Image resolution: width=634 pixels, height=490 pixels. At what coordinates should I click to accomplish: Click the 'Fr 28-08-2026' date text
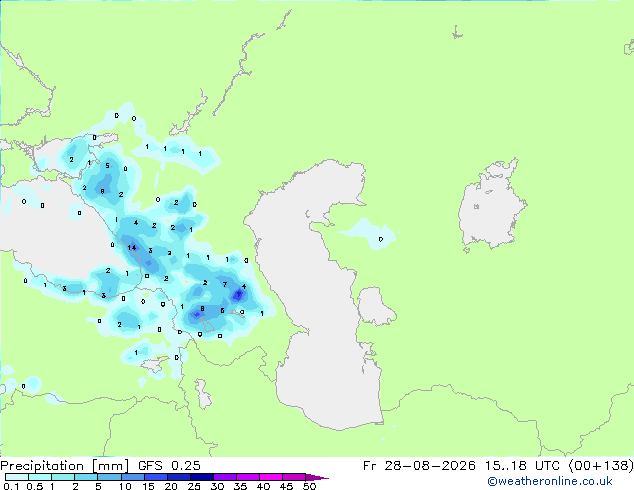point(419,466)
